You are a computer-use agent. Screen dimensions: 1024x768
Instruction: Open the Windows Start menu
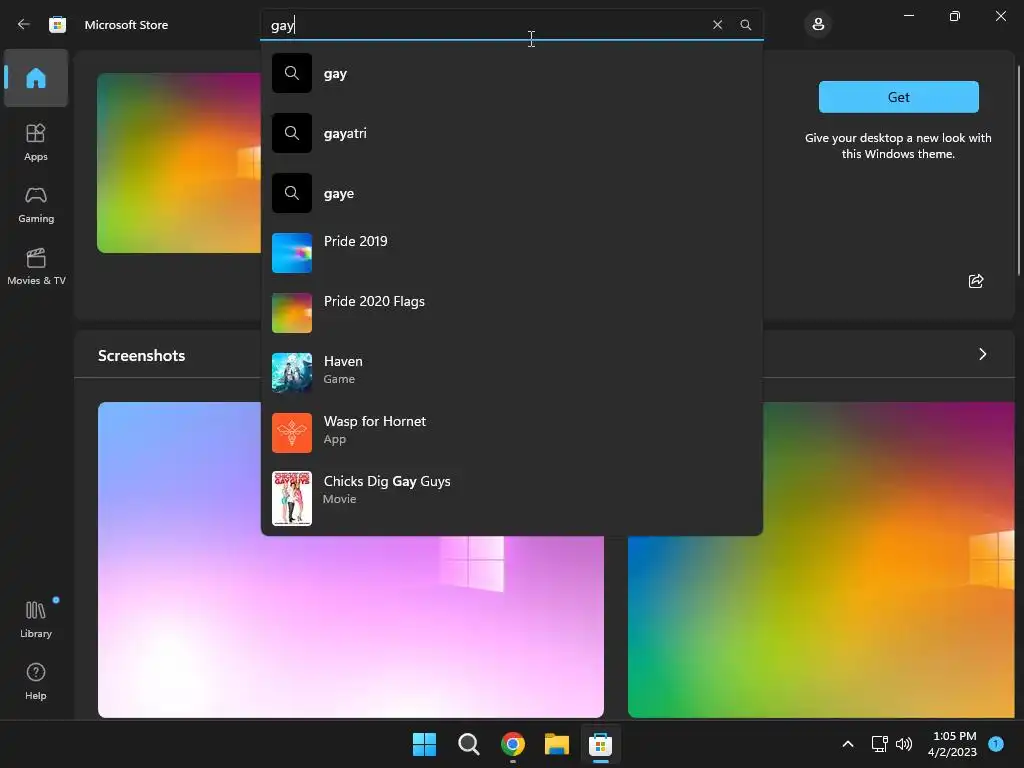(x=424, y=744)
